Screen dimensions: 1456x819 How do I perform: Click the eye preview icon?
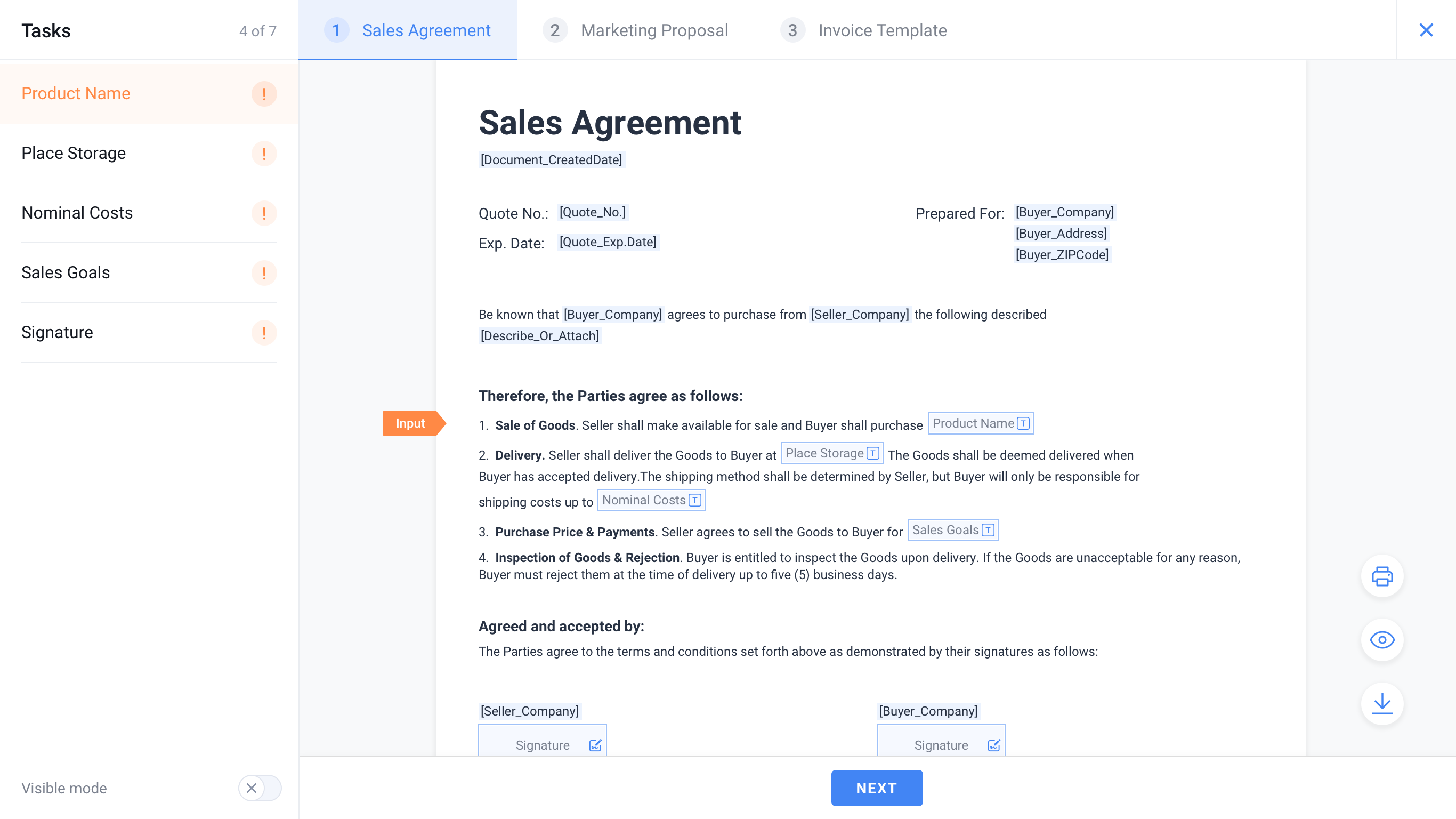point(1381,640)
